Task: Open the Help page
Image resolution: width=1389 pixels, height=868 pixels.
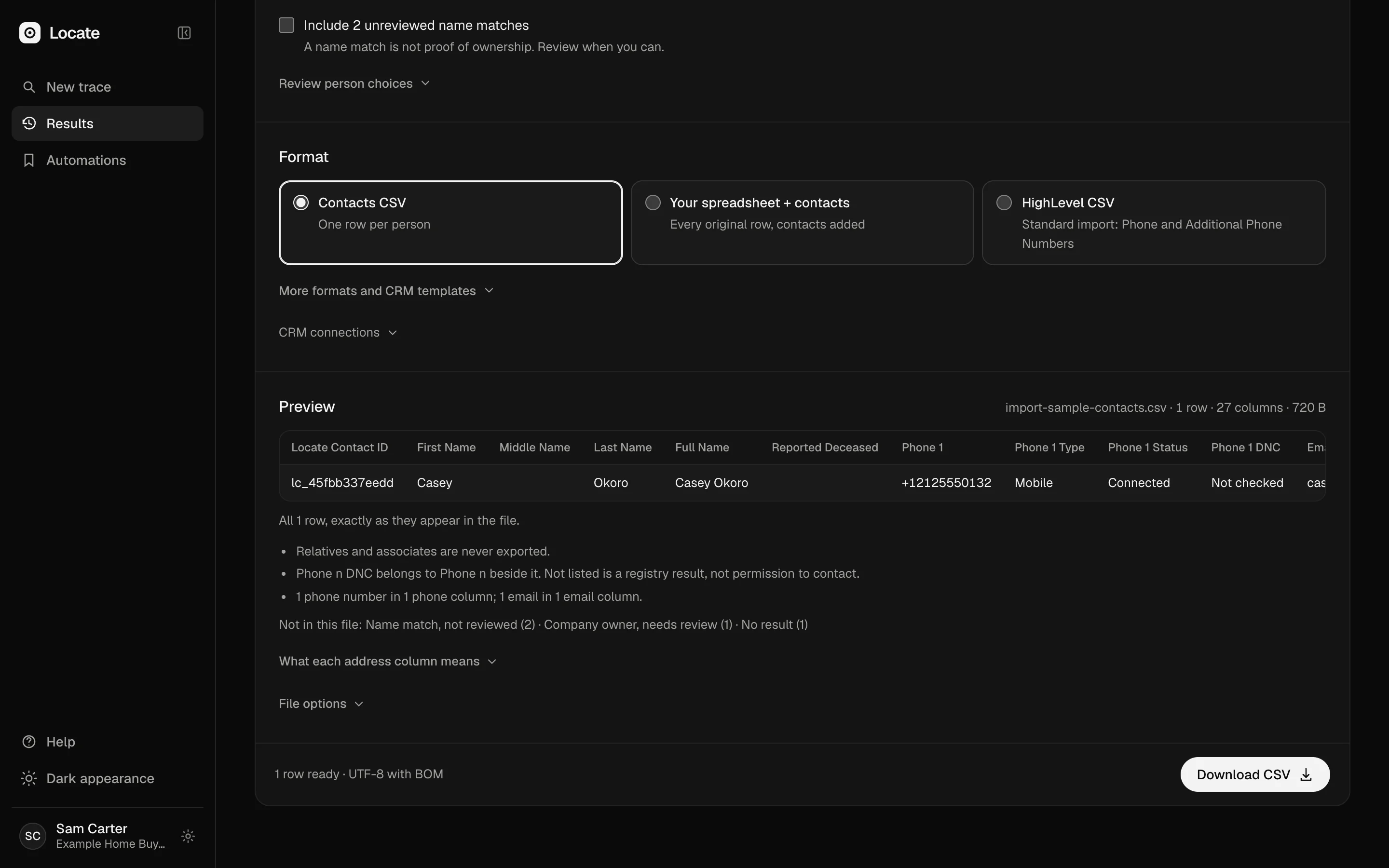Action: 108,742
